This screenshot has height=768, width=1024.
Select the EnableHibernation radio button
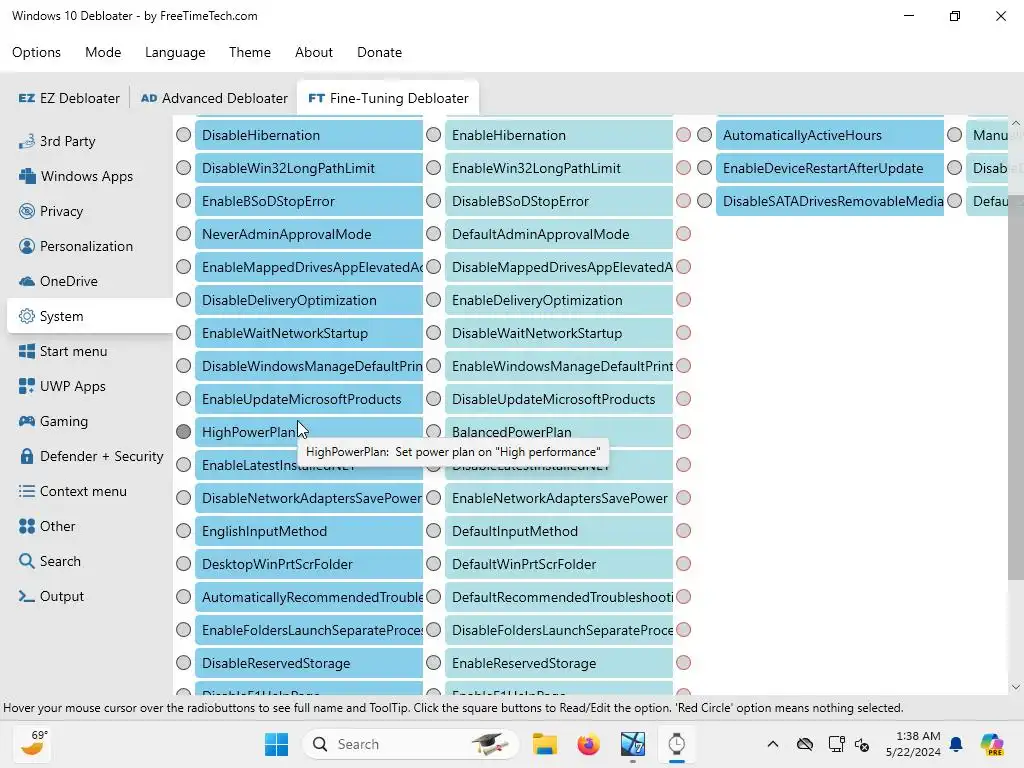tap(434, 135)
